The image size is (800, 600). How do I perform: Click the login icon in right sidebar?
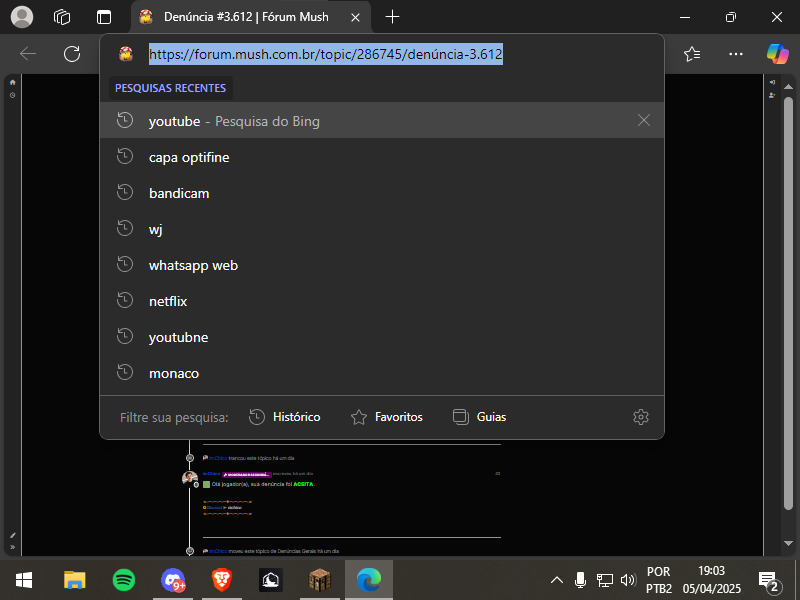point(772,82)
